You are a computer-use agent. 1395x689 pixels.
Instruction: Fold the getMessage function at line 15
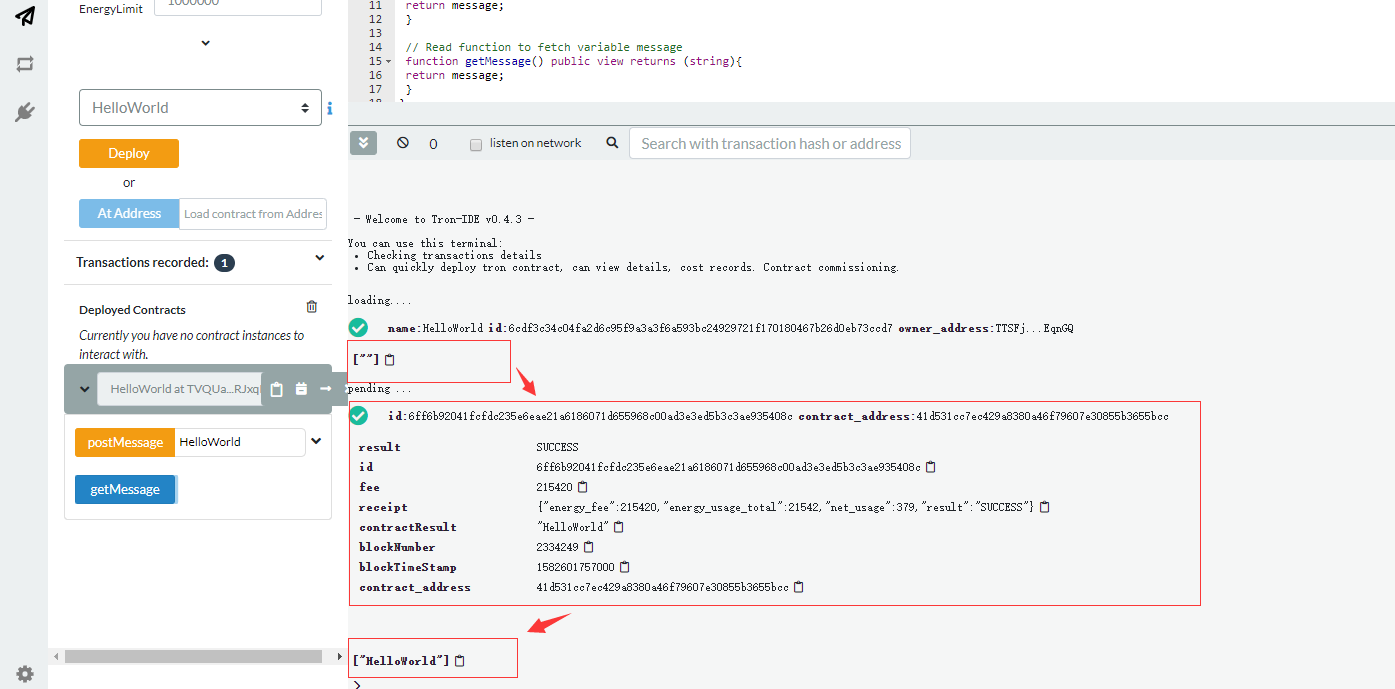tap(389, 62)
